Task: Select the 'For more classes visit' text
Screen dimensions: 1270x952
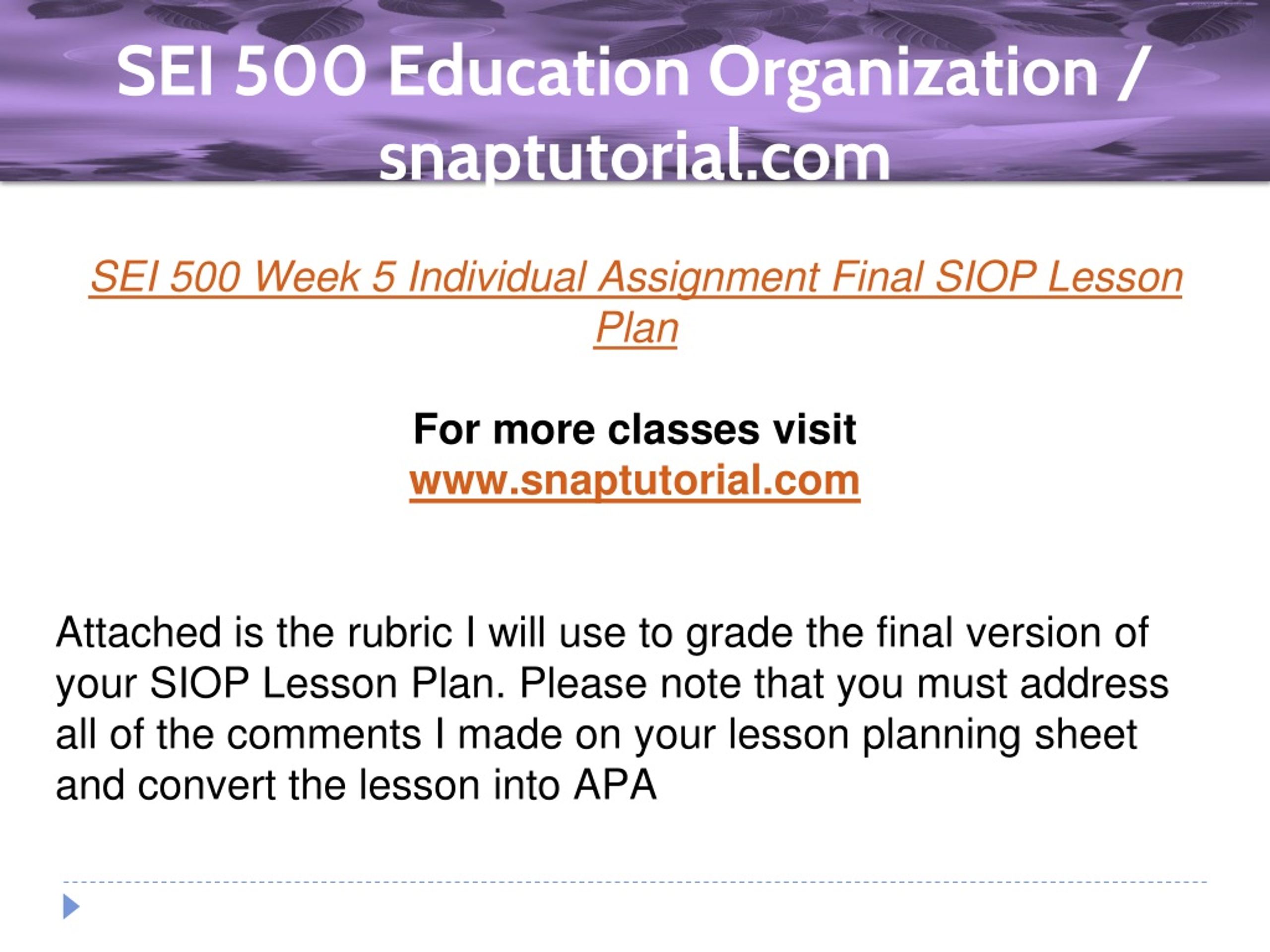Action: coord(635,429)
